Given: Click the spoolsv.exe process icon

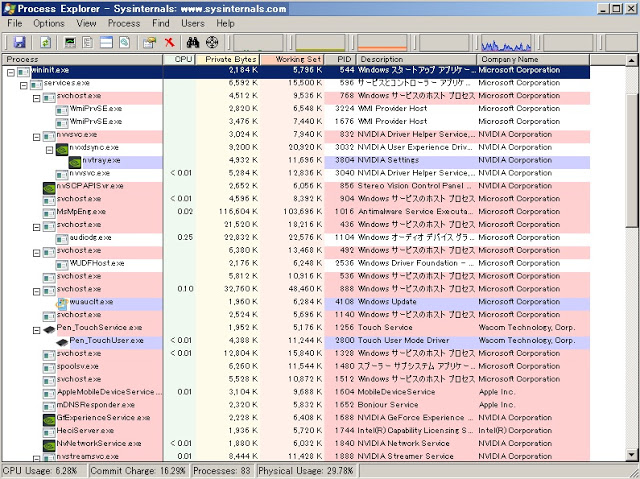Looking at the screenshot, I should pyautogui.click(x=49, y=368).
